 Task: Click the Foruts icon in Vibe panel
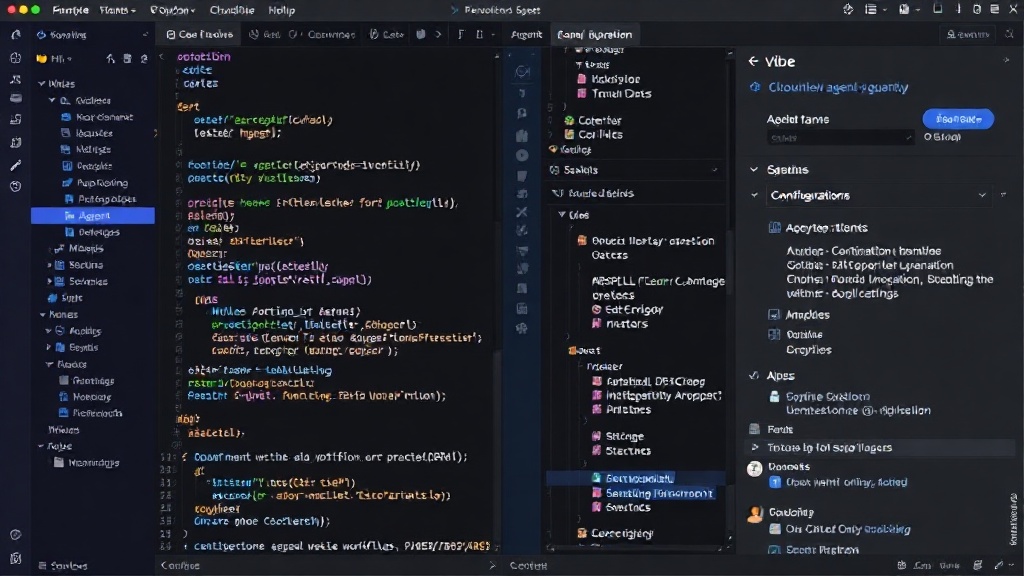(755, 429)
